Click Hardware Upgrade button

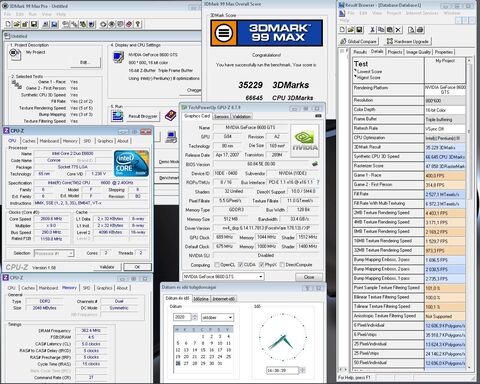pyautogui.click(x=407, y=41)
